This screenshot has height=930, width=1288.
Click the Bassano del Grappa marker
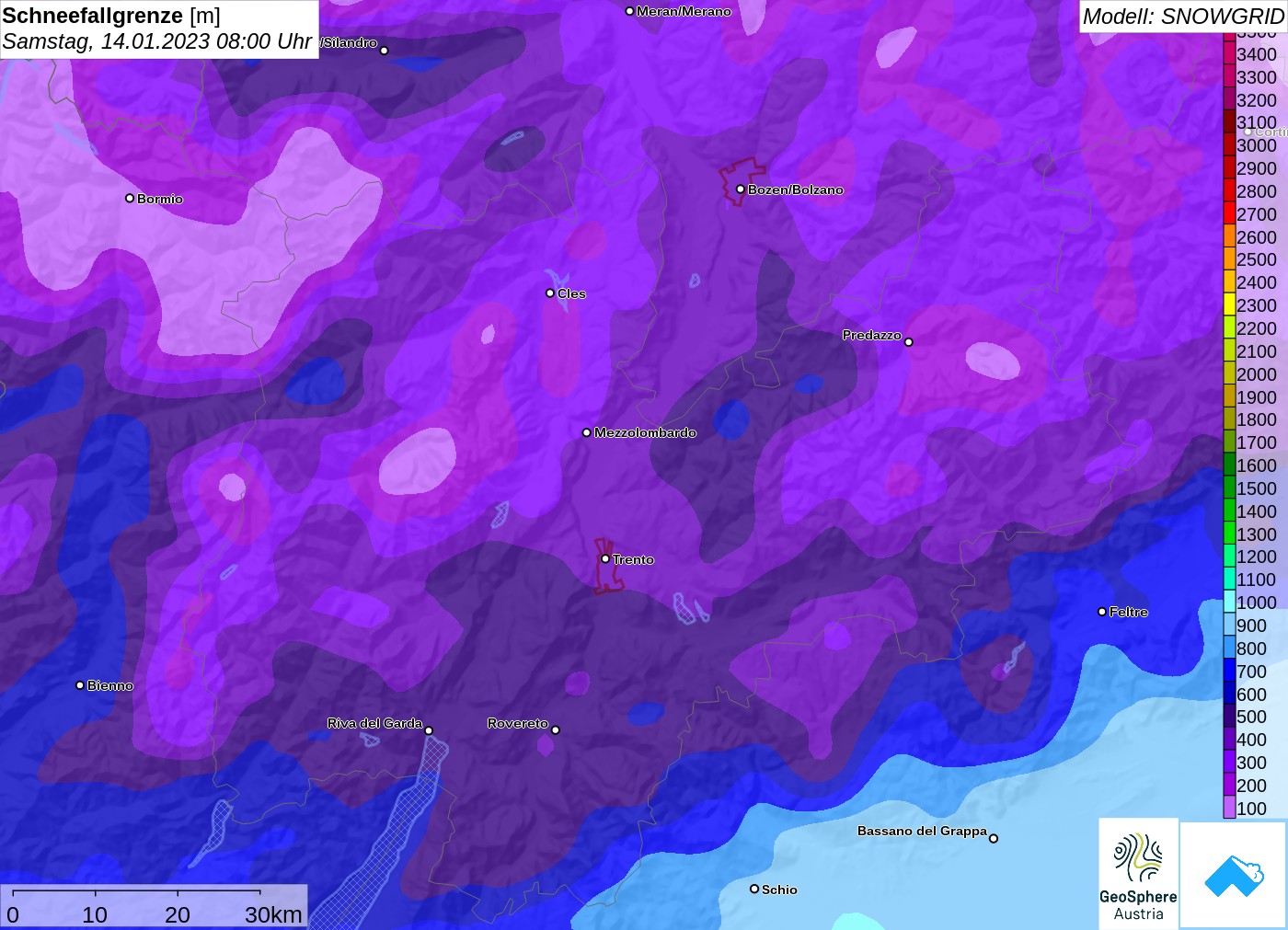coord(994,838)
